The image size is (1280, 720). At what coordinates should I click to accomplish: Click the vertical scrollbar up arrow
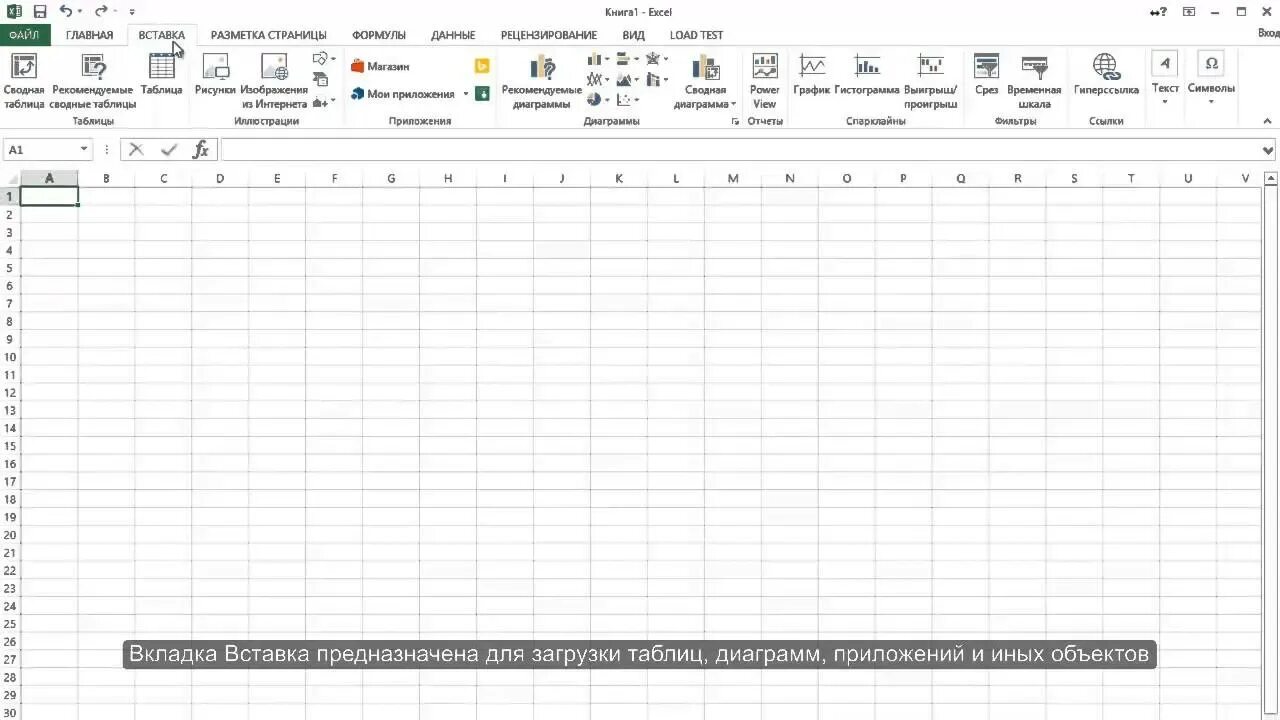pos(1272,178)
